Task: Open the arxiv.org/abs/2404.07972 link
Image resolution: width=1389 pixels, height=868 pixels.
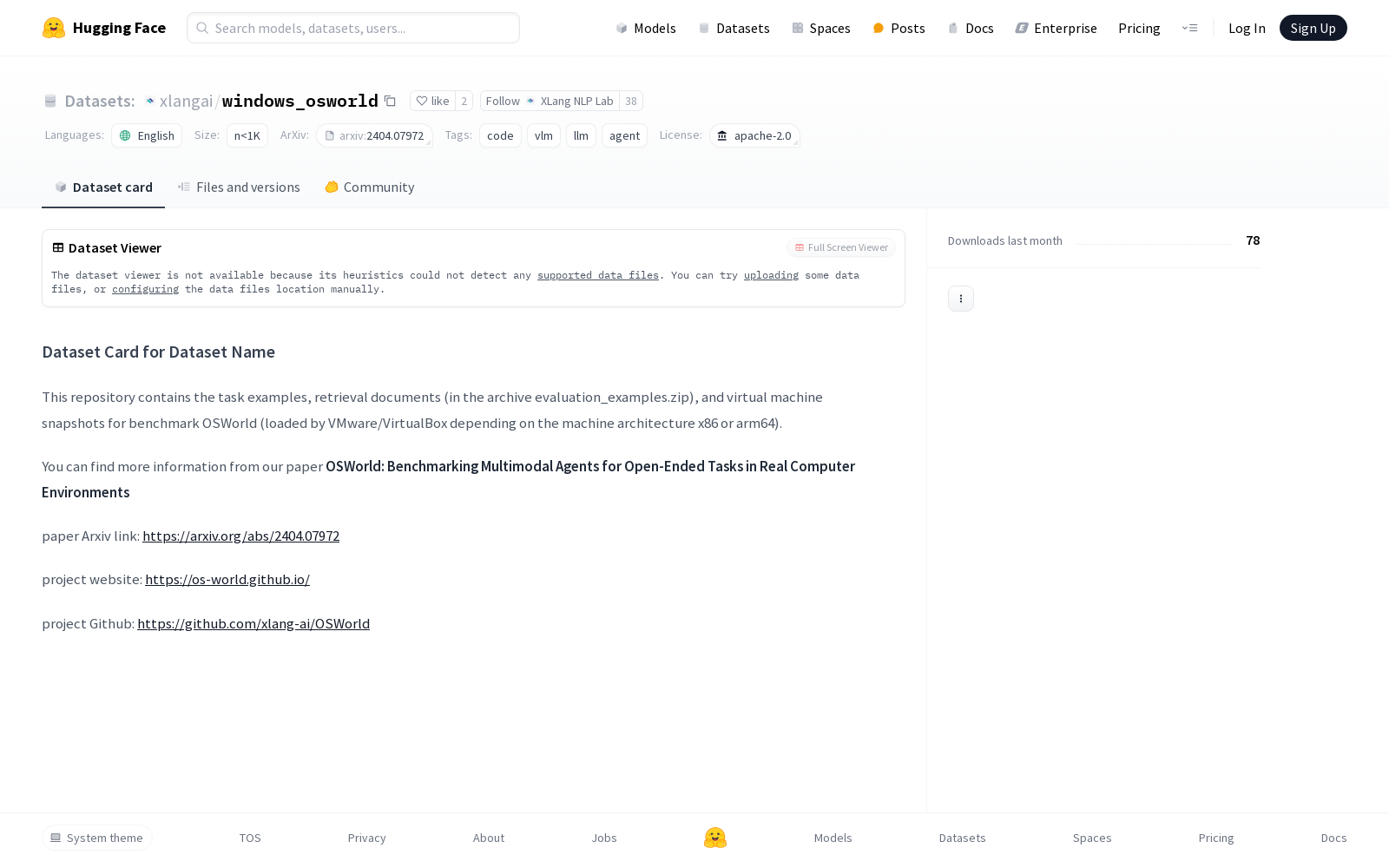Action: tap(240, 536)
